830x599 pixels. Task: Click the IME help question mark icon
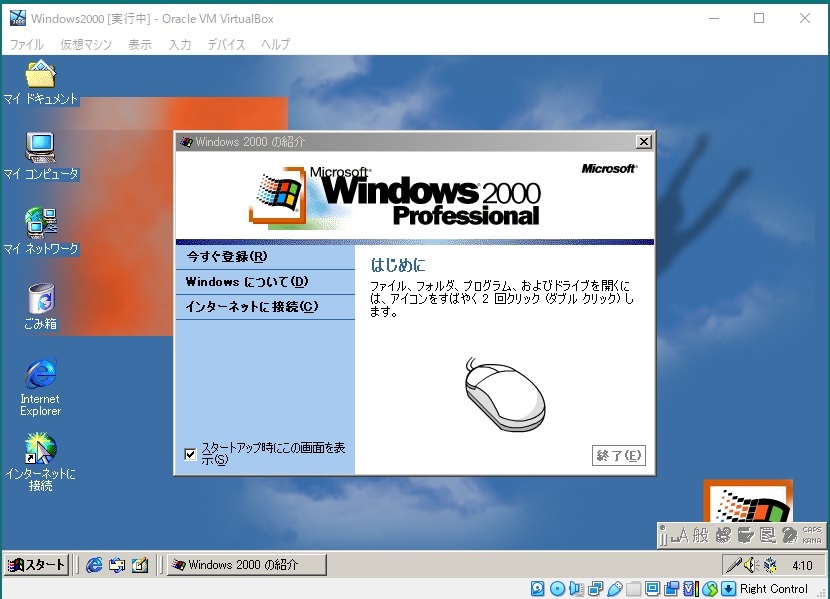tap(789, 535)
